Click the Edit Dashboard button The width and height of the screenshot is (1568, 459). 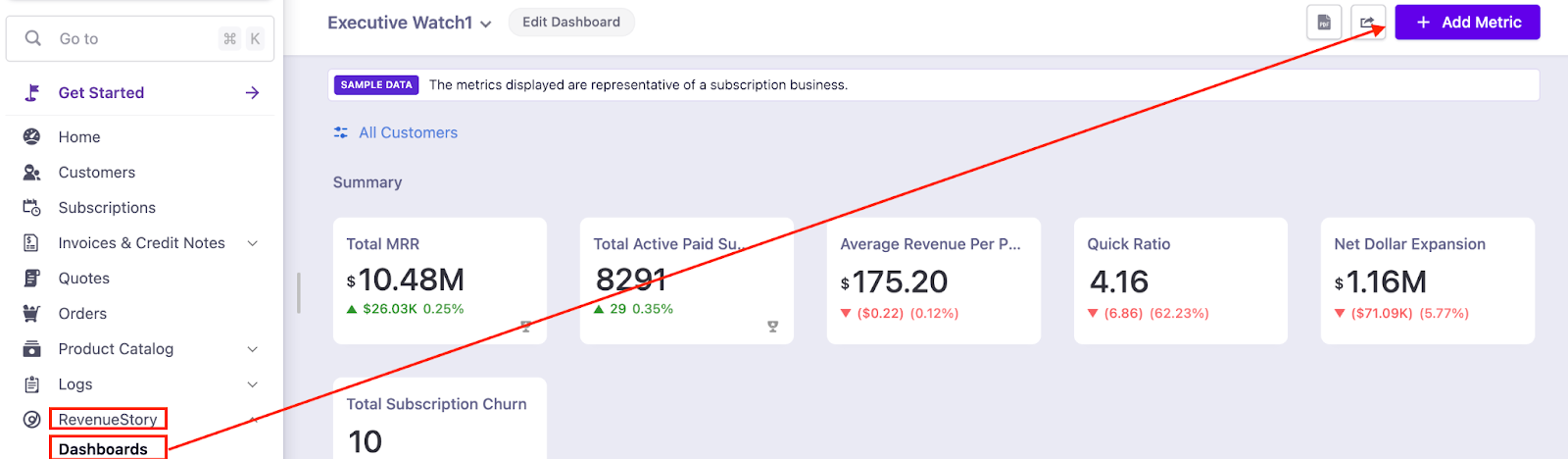pyautogui.click(x=571, y=22)
